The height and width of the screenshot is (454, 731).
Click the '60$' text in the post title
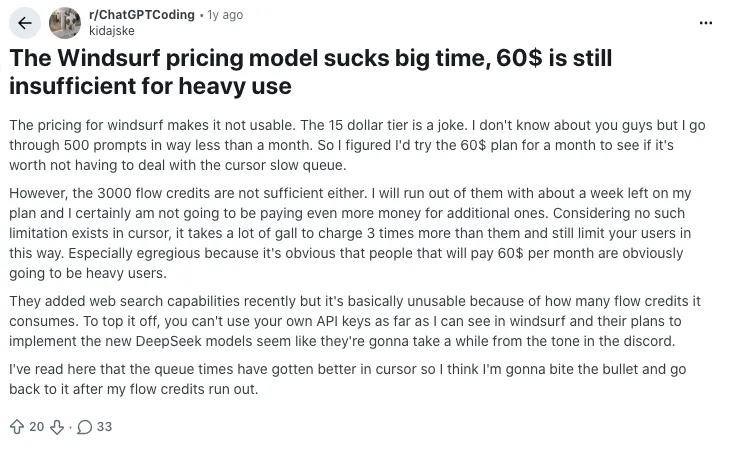pyautogui.click(x=516, y=59)
